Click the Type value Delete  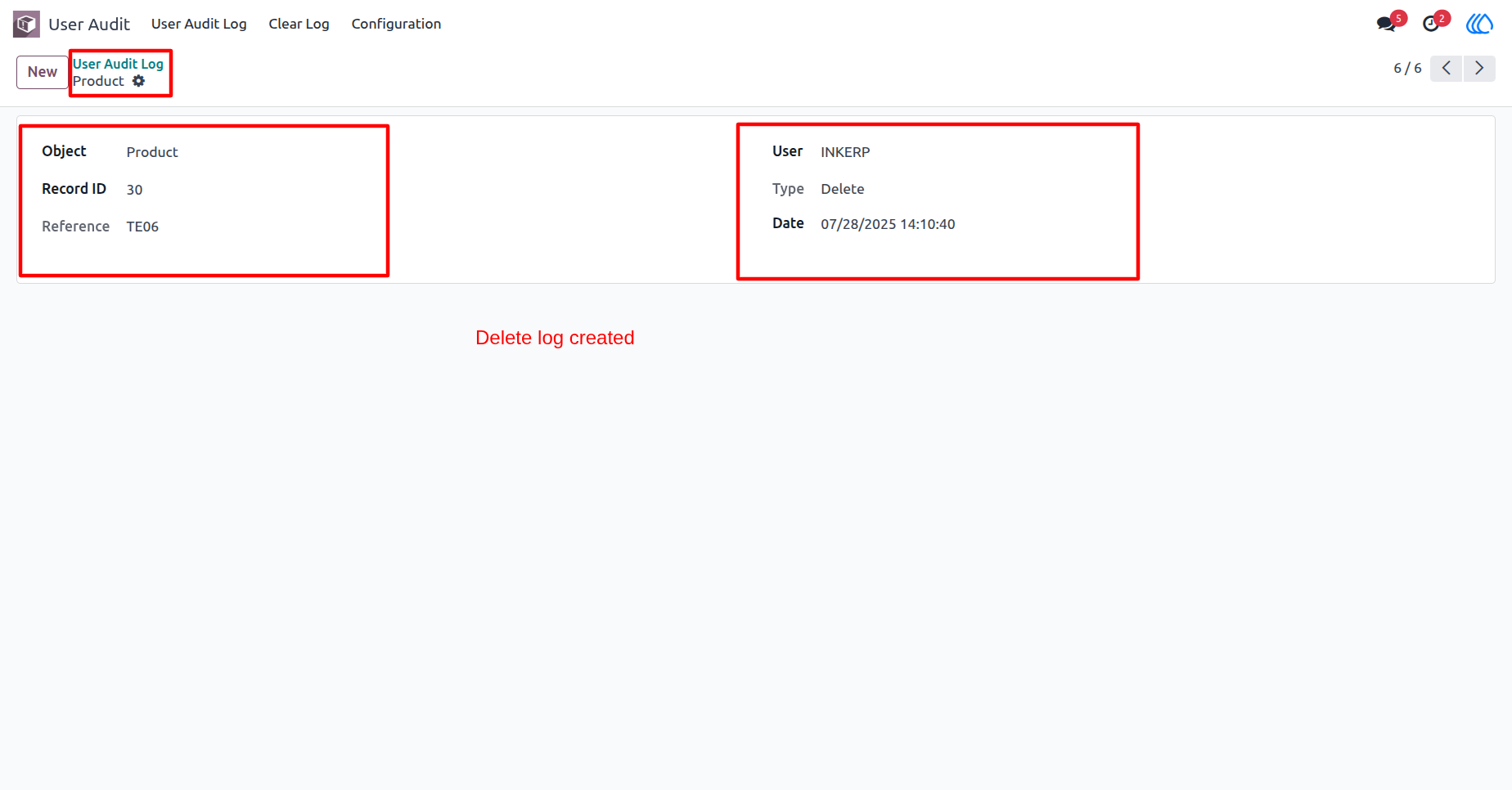[843, 189]
